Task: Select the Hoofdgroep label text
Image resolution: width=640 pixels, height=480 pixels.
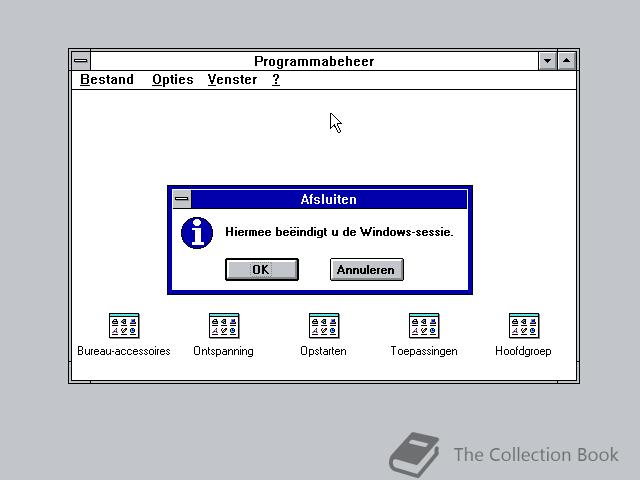Action: (523, 351)
